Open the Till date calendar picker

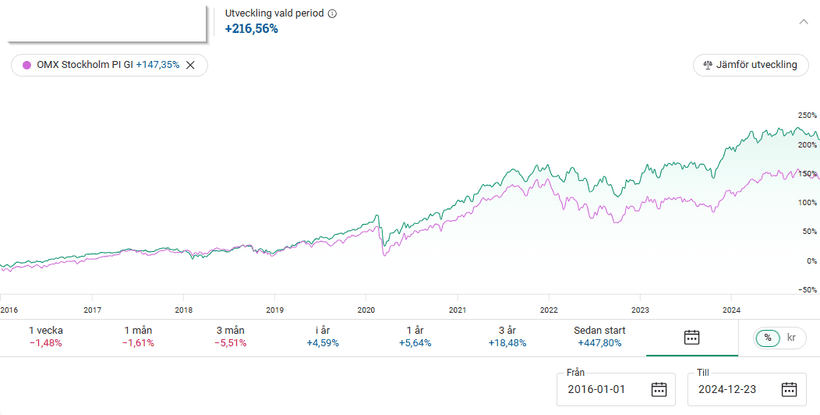[x=789, y=389]
